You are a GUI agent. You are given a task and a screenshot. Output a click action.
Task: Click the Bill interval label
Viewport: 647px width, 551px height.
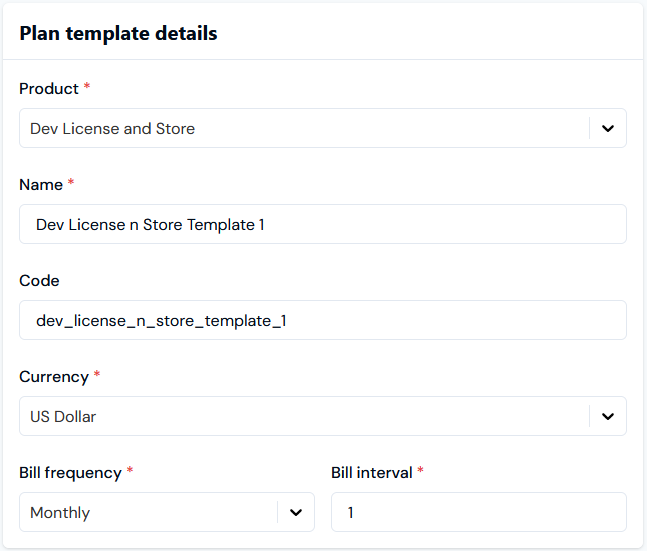[371, 473]
